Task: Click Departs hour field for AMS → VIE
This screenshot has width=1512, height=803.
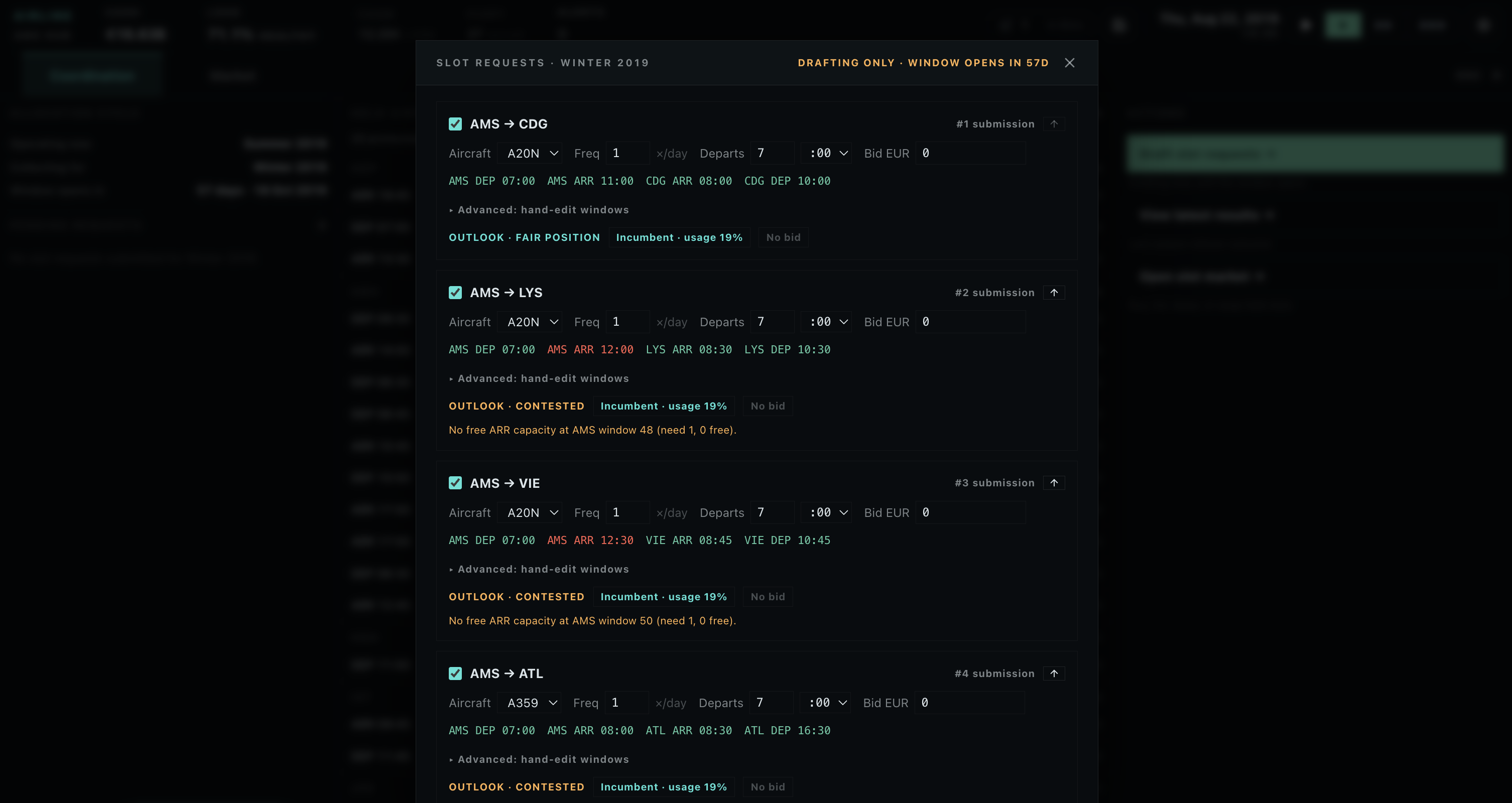Action: click(773, 512)
